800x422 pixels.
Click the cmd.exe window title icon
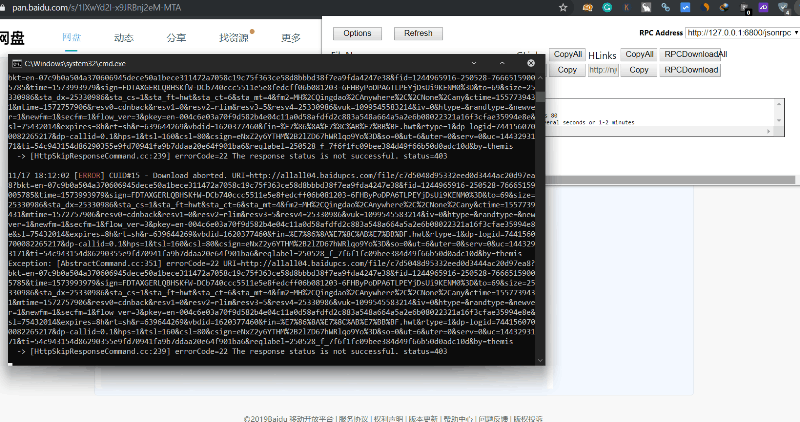[17, 63]
